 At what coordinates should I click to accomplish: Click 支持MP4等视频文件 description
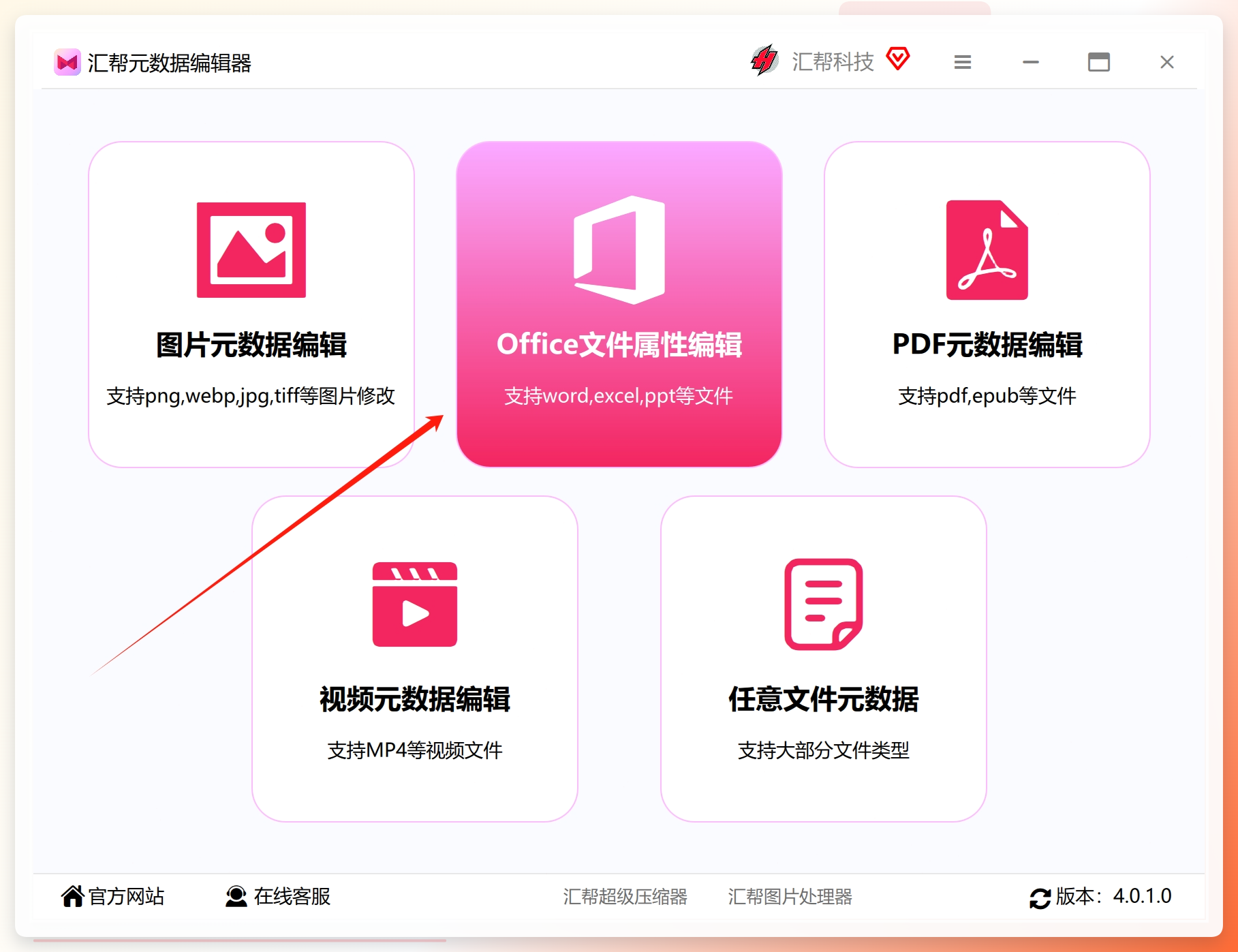coord(415,750)
